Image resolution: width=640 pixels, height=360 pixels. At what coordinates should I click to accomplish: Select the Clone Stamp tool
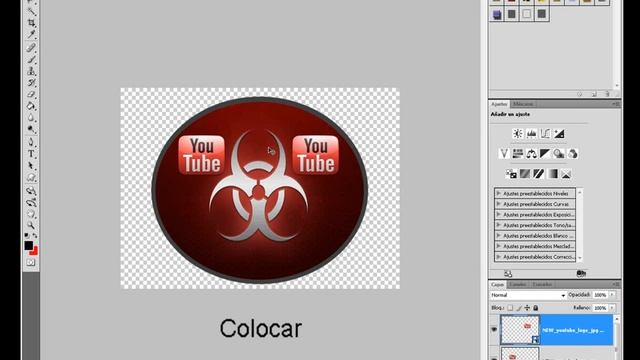point(31,71)
